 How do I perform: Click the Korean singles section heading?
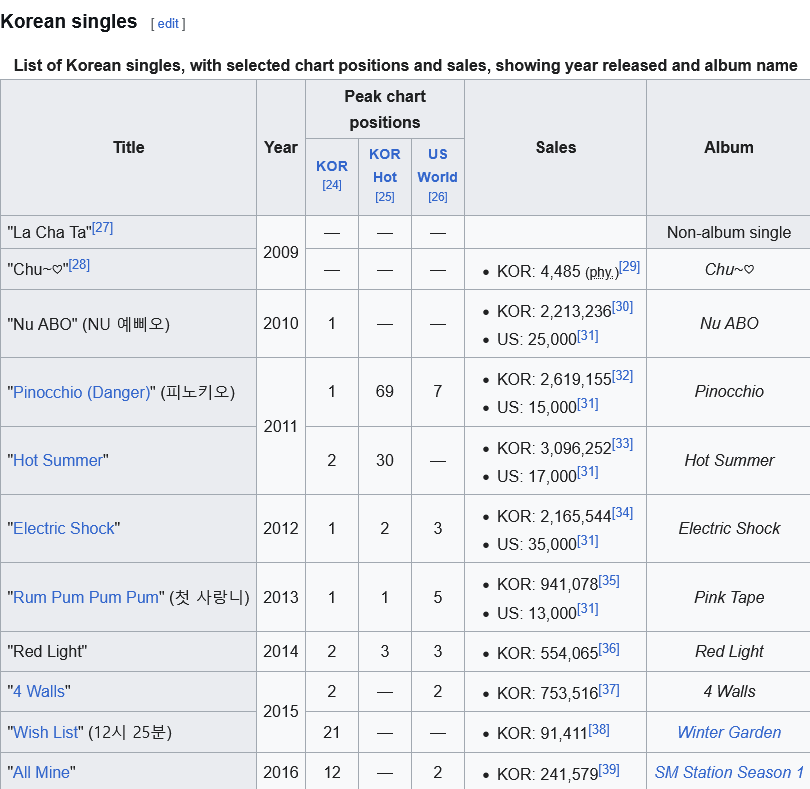(x=69, y=22)
